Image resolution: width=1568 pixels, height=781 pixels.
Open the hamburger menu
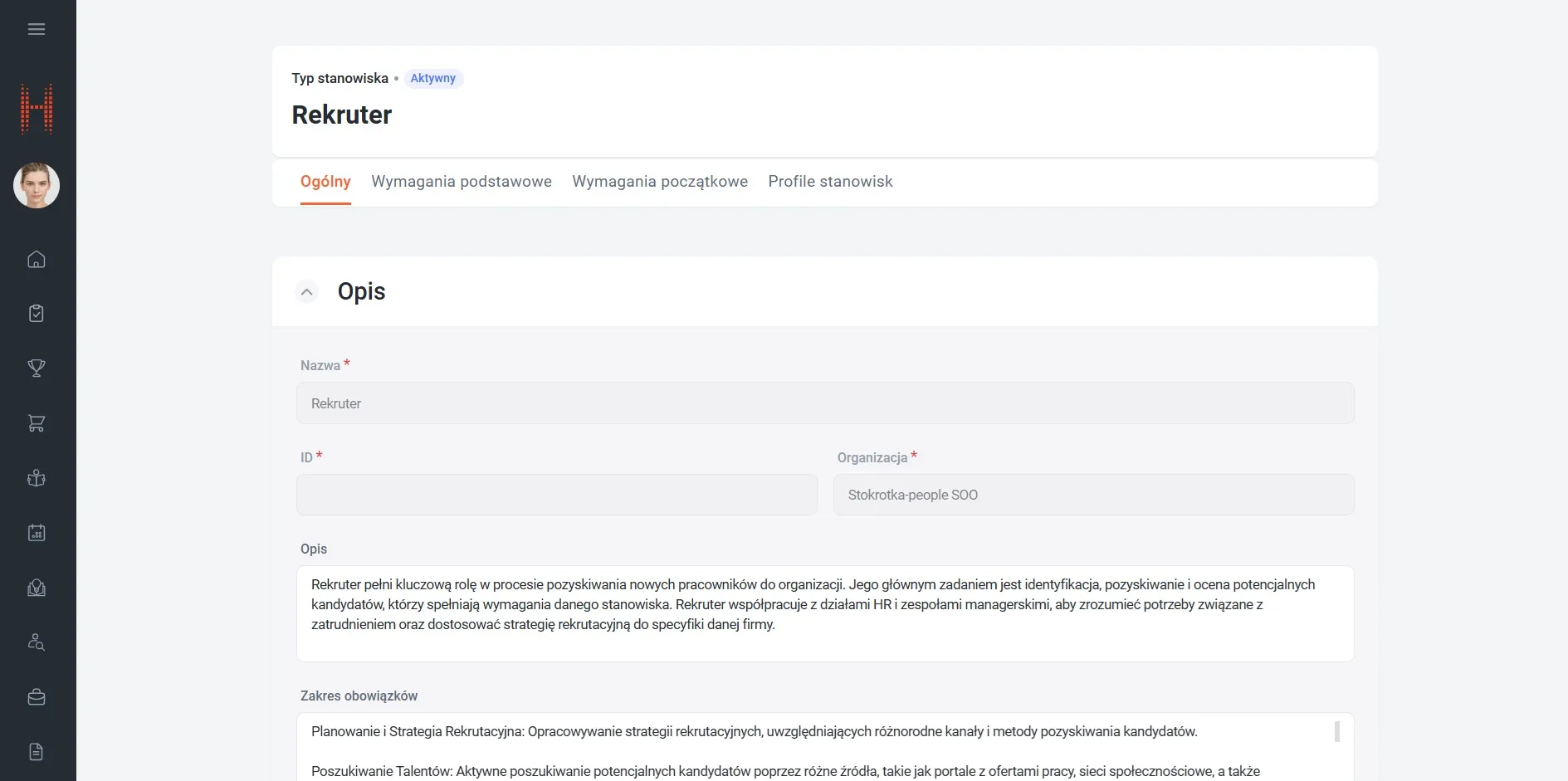(x=37, y=29)
